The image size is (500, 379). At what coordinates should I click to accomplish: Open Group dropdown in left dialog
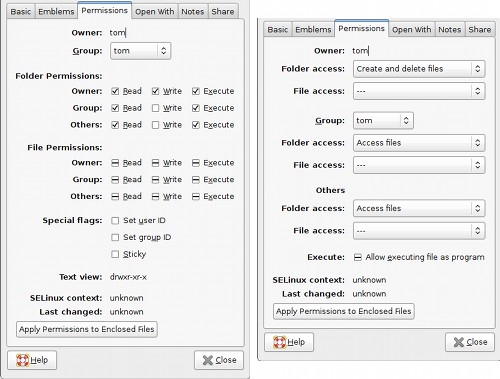tap(141, 51)
